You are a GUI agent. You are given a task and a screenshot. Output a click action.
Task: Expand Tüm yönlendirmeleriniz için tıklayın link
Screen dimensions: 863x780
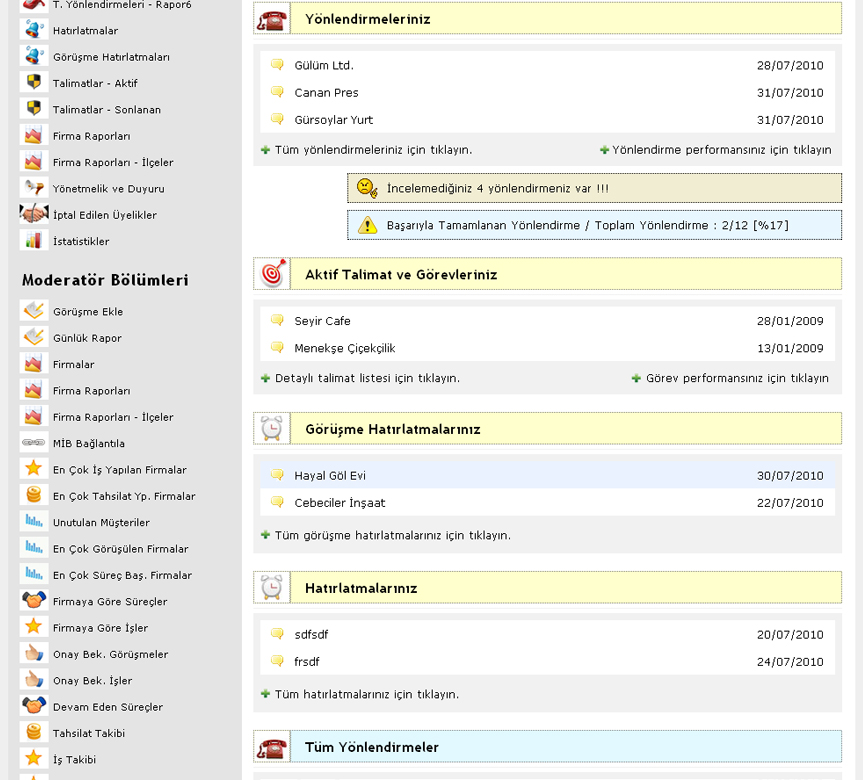[x=373, y=150]
